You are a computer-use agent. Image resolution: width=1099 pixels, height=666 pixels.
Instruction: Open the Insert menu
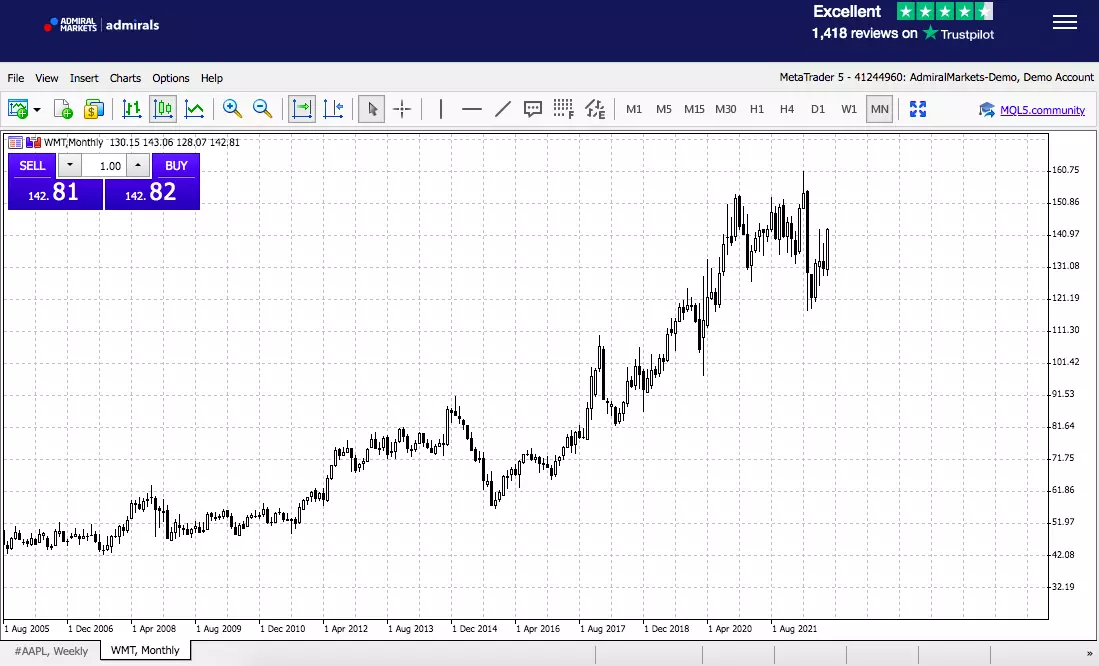point(84,78)
